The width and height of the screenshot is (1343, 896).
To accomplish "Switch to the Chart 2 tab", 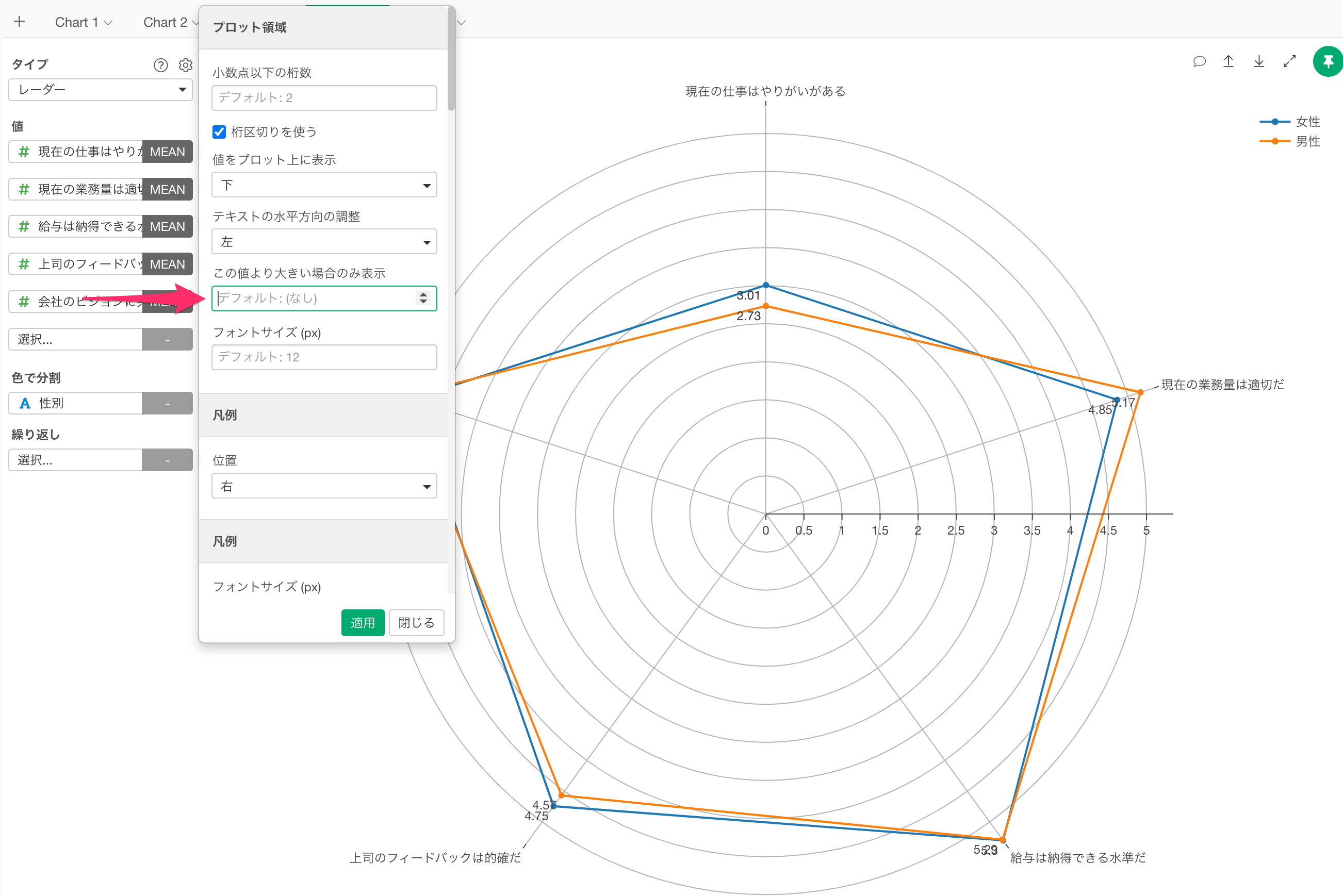I will coord(165,22).
